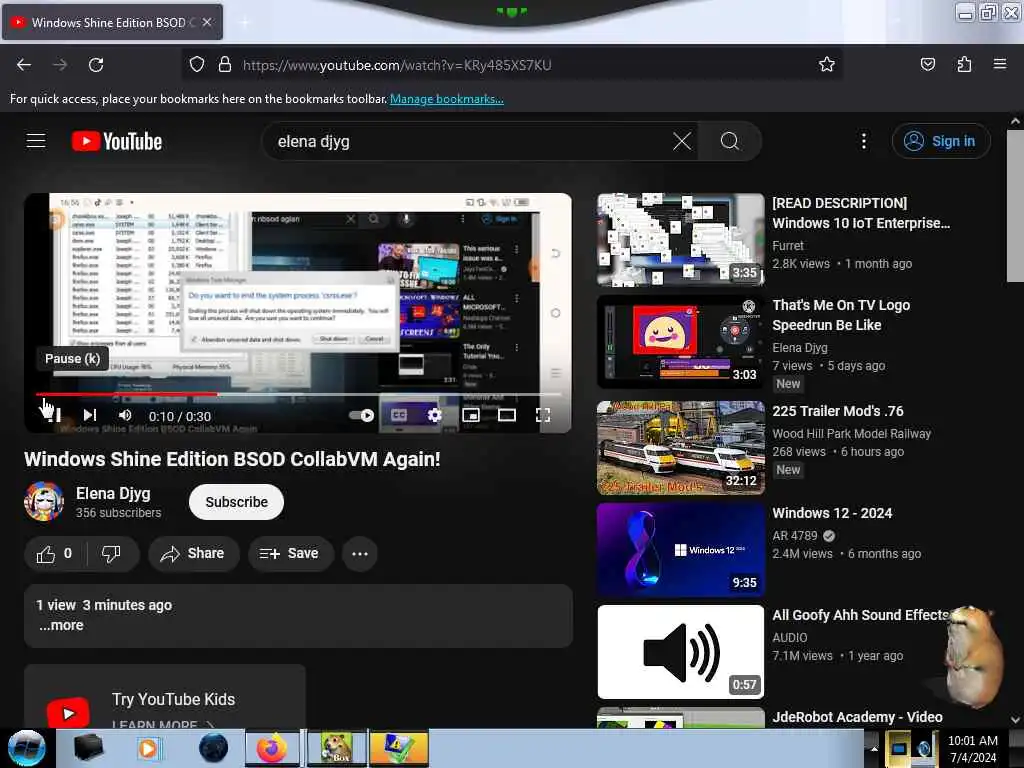Close the Windows Shine Edition BSOD tab

tap(206, 22)
